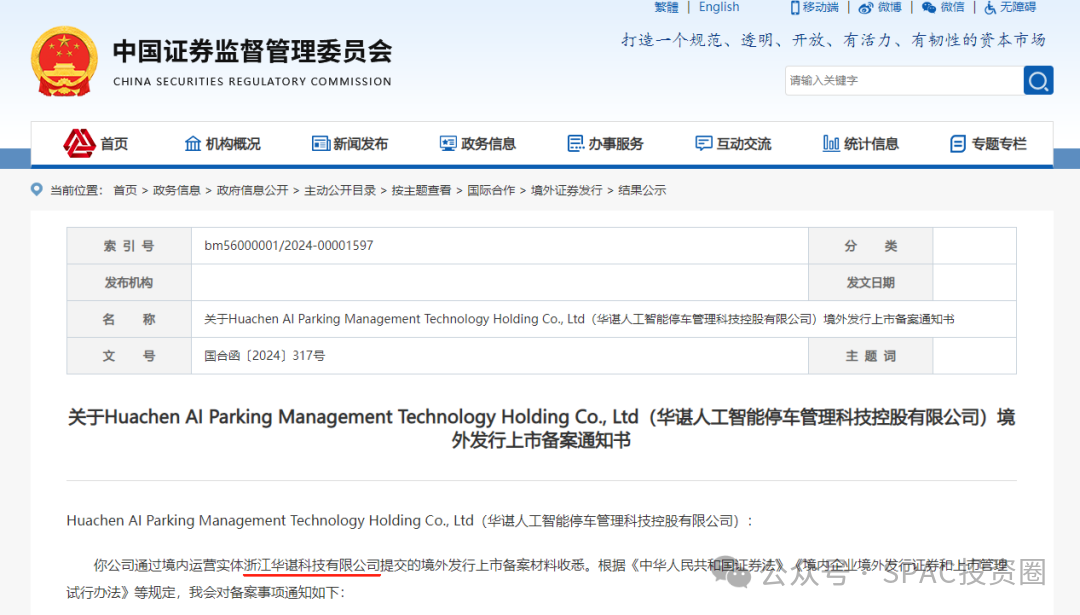The width and height of the screenshot is (1080, 615).
Task: Click the 索引号 table label
Action: 129,246
